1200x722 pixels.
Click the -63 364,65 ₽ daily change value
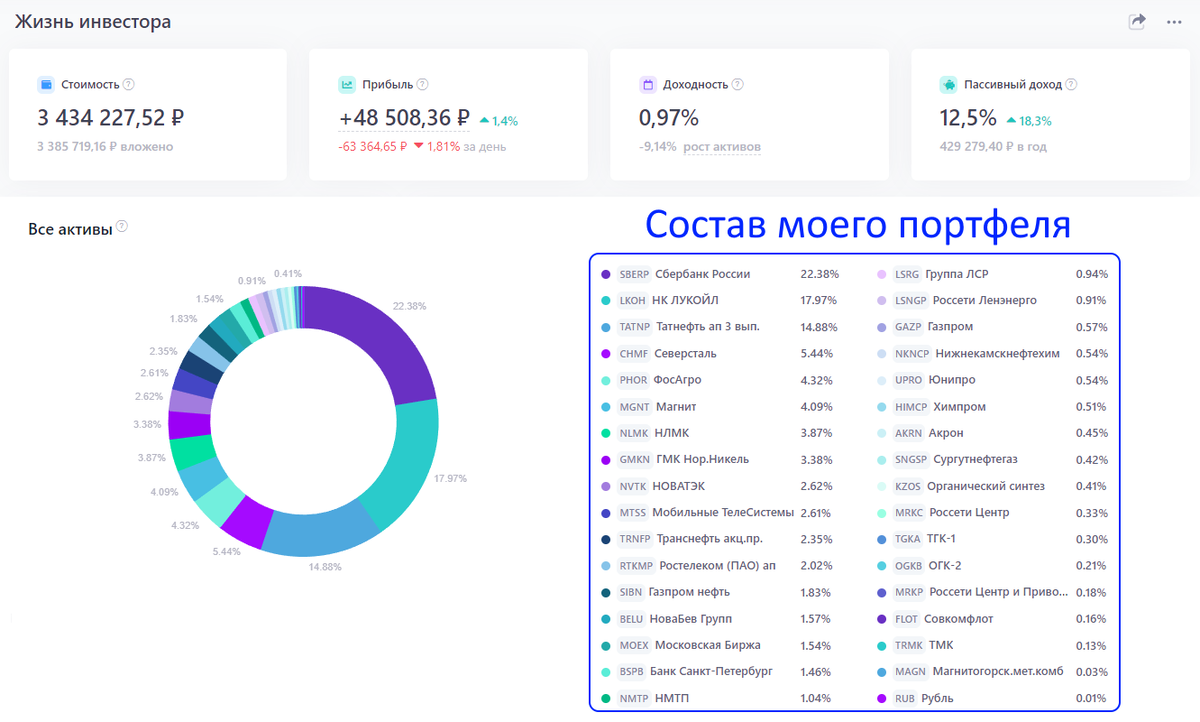(373, 147)
